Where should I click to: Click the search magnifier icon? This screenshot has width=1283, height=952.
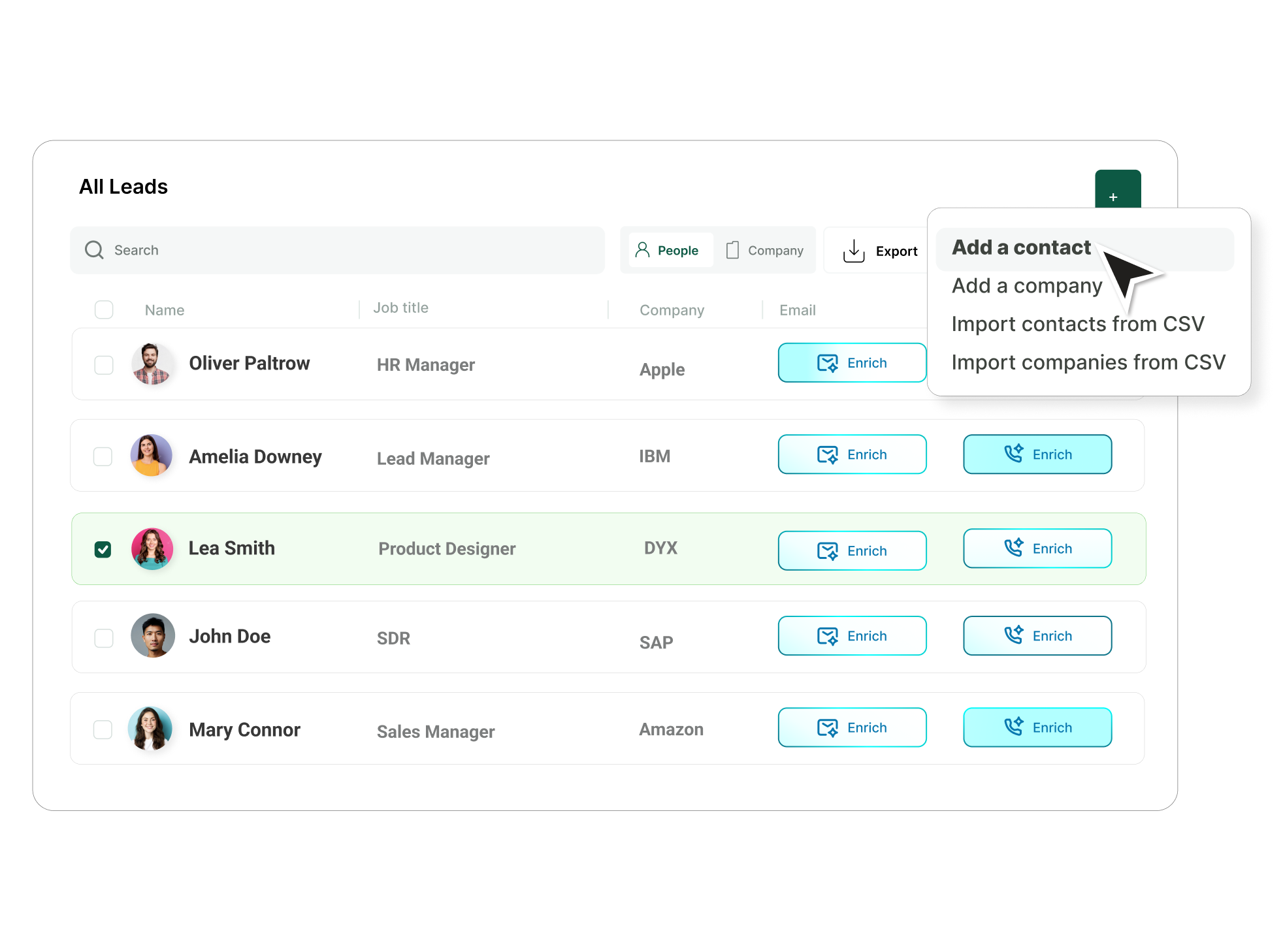click(x=94, y=250)
